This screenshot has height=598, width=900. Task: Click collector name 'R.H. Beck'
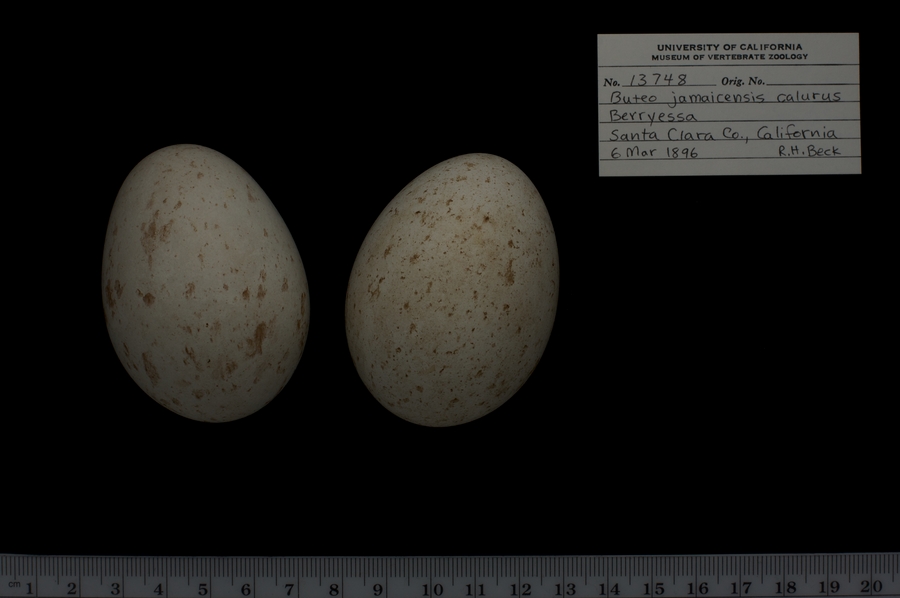point(809,151)
